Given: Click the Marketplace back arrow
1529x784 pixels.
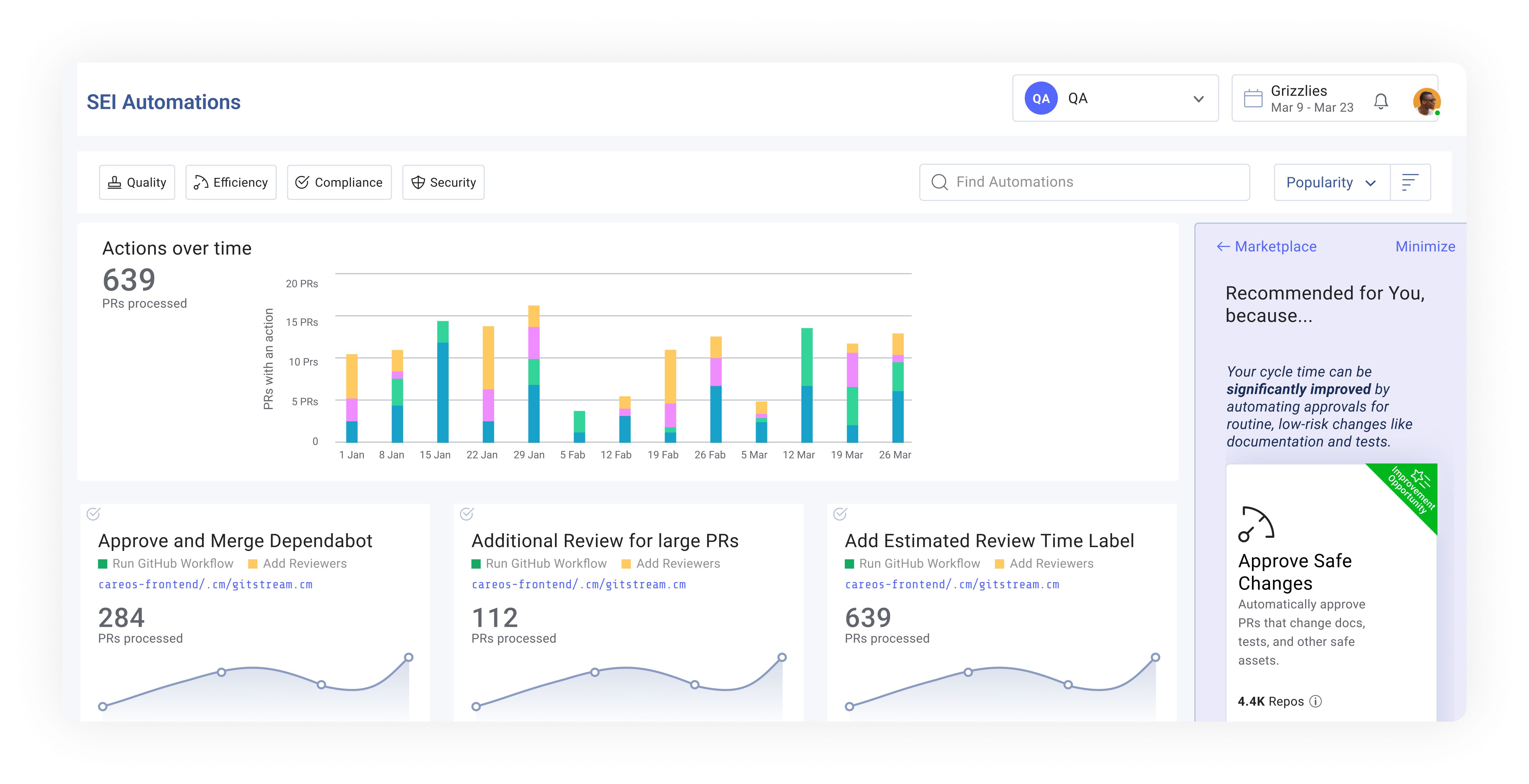Looking at the screenshot, I should coord(1223,247).
